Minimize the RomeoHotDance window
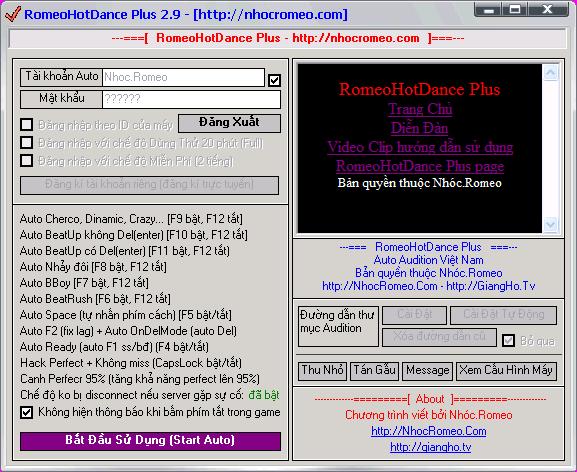This screenshot has height=472, width=577. coord(489,10)
